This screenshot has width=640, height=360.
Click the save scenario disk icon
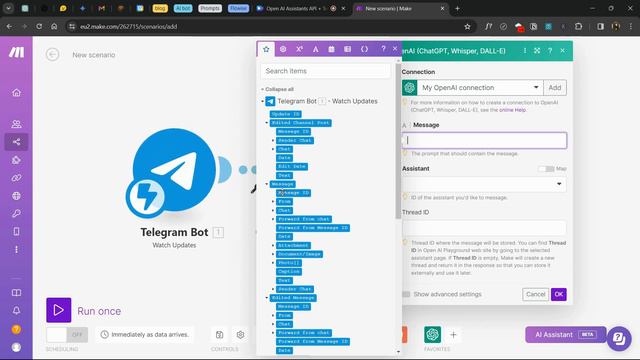click(220, 335)
